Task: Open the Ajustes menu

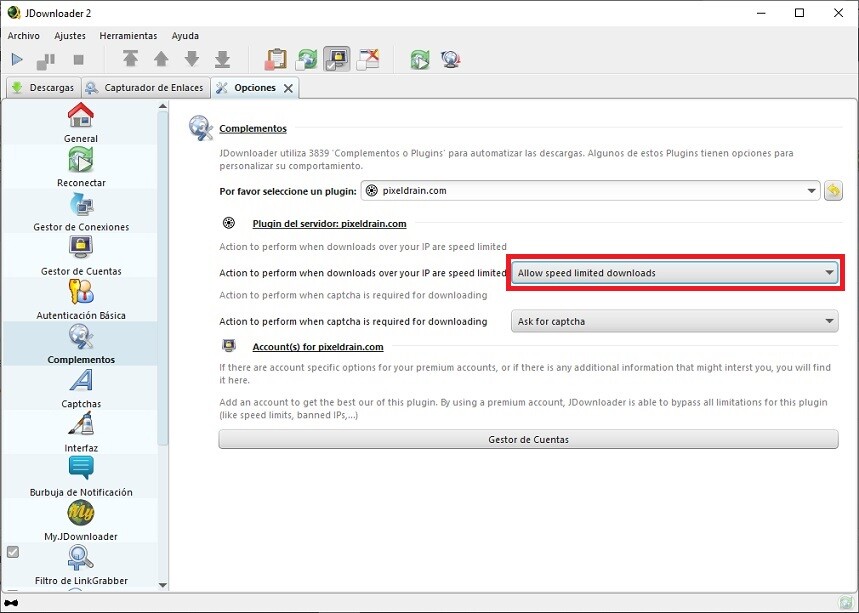Action: [70, 36]
